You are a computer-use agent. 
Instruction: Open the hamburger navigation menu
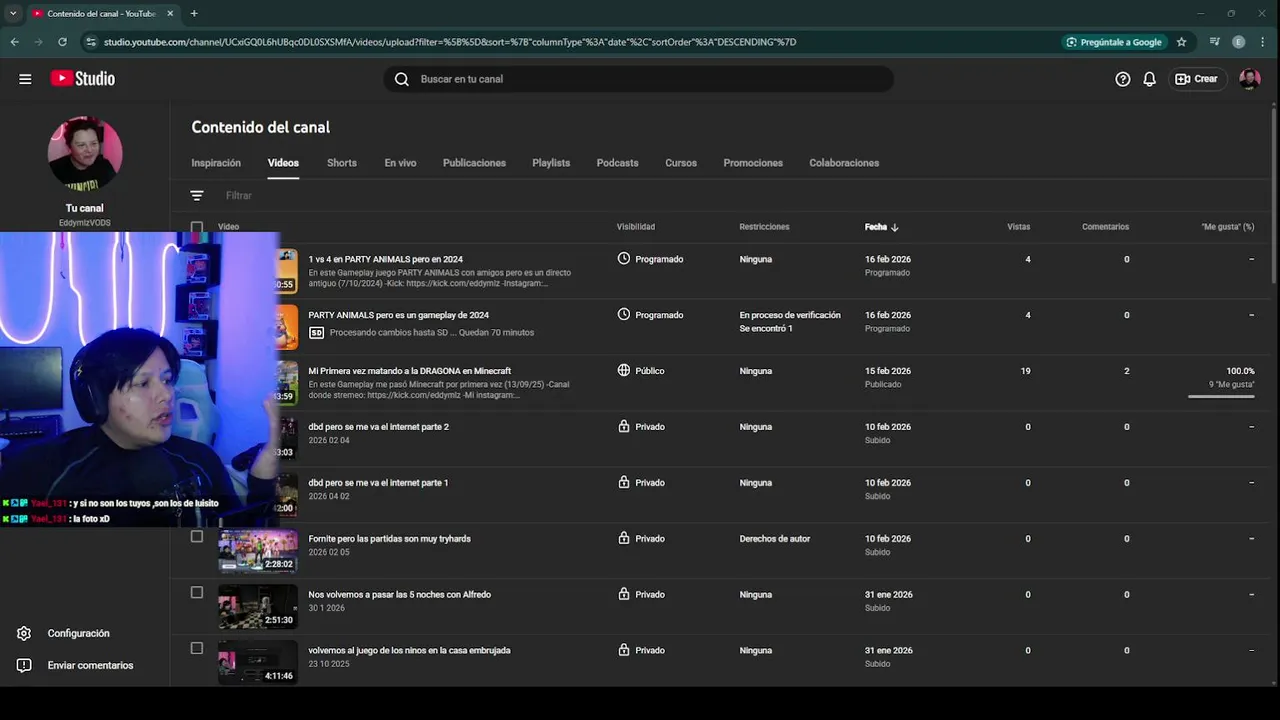pos(25,79)
